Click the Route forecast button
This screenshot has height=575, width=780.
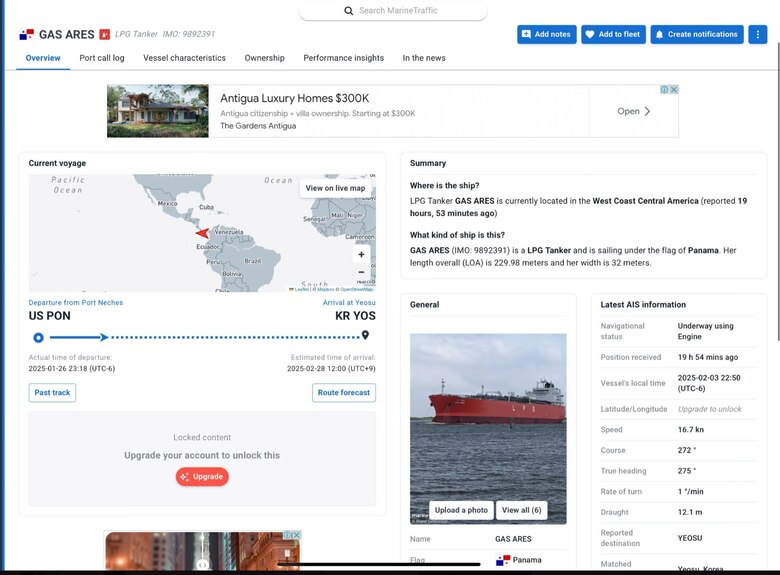click(x=344, y=393)
